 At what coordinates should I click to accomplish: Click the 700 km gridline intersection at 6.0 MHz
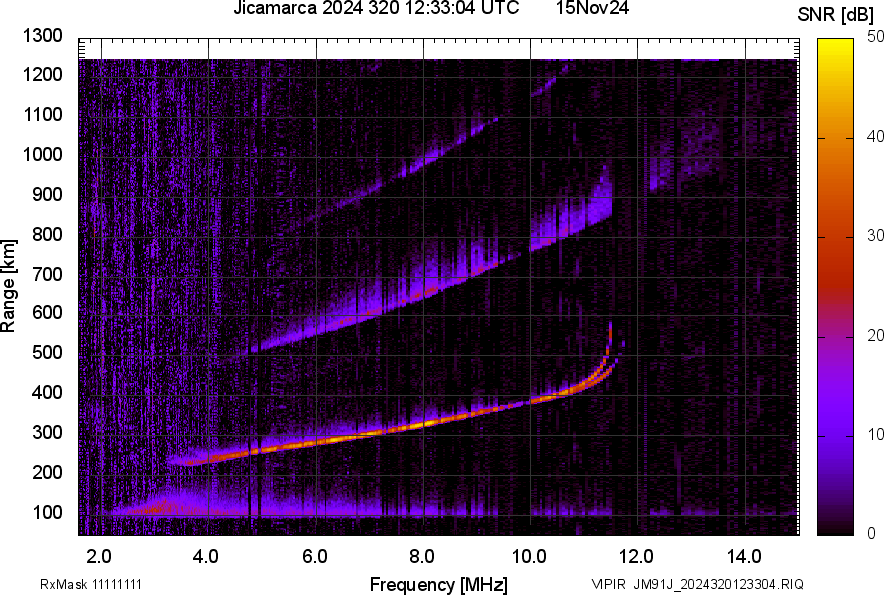point(317,276)
